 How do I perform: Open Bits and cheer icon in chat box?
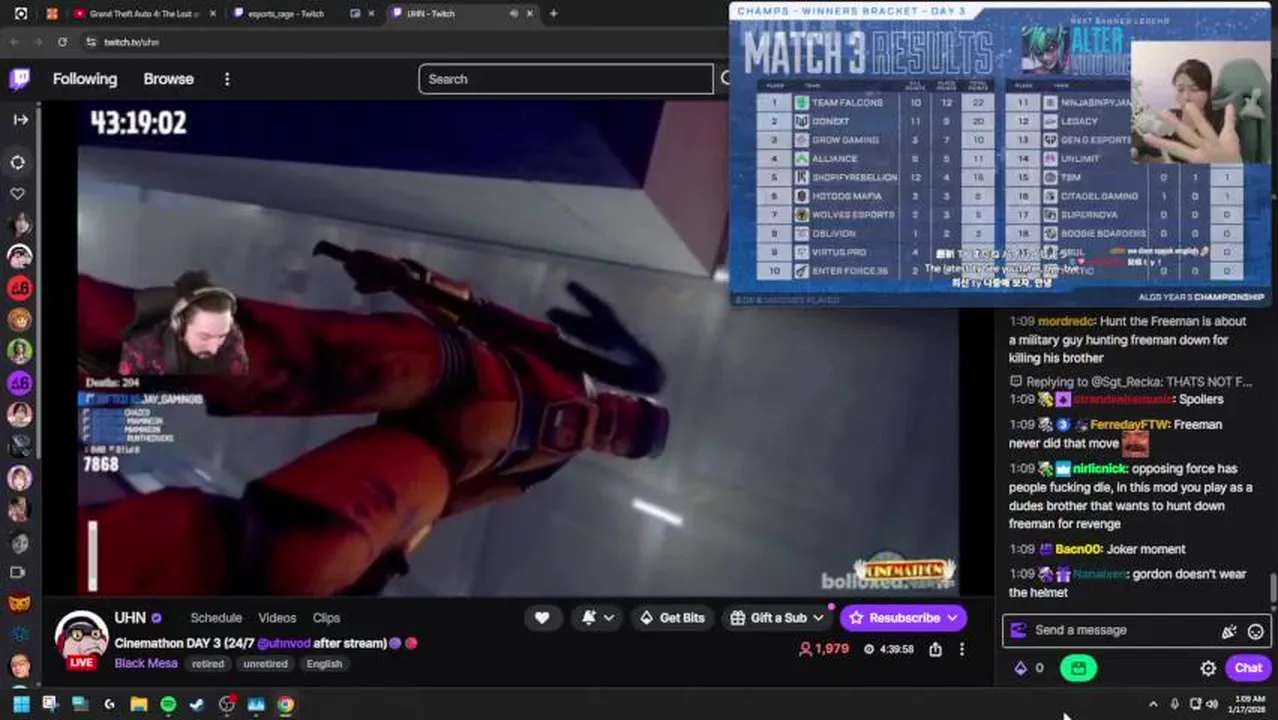tap(1229, 631)
